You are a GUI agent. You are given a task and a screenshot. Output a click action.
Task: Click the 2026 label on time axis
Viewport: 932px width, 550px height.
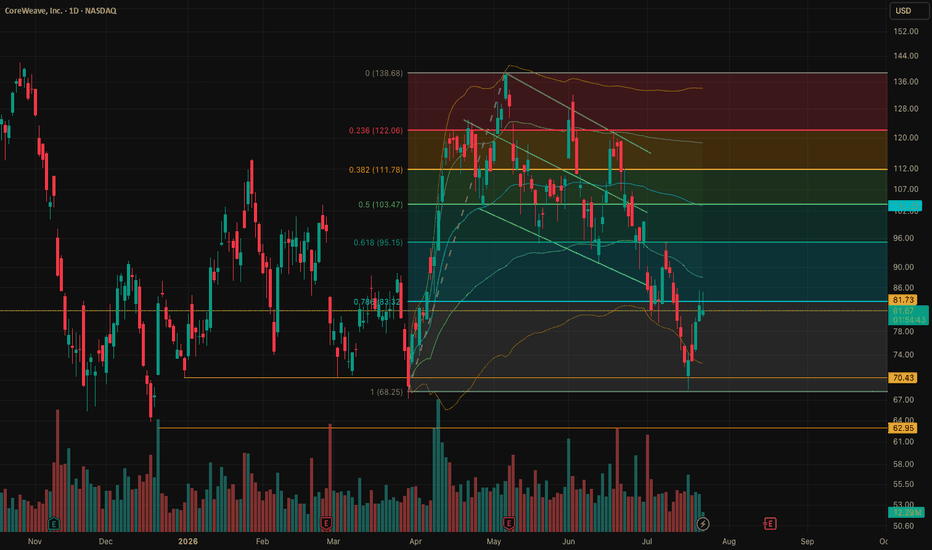click(188, 541)
